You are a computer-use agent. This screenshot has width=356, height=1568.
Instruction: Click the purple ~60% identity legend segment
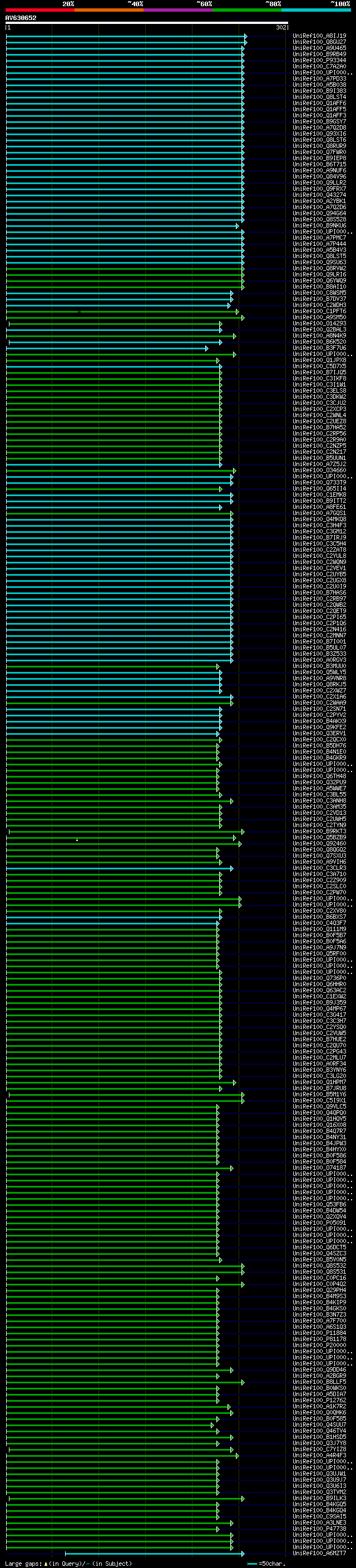tap(179, 10)
